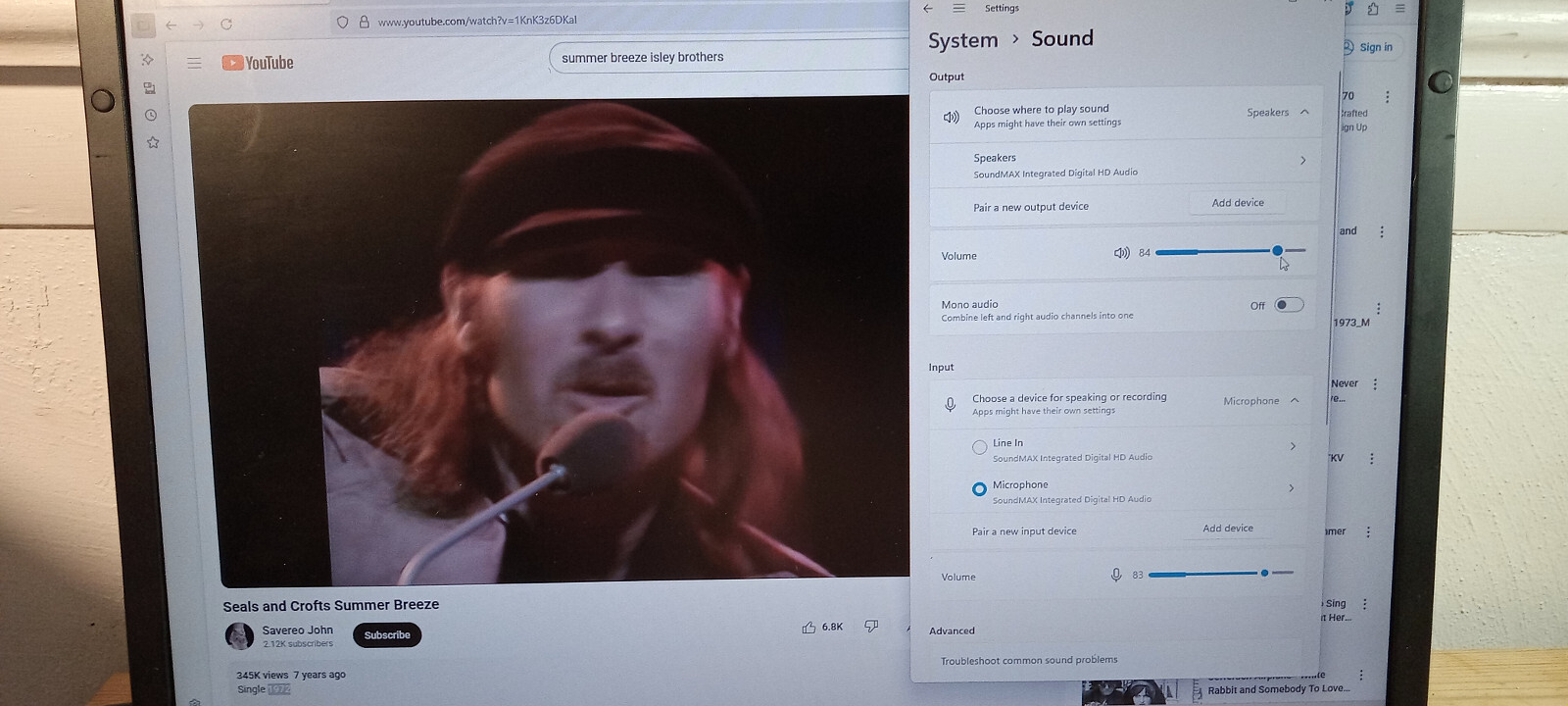
Task: Open the browser extensions puzzle icon
Action: pos(1373,9)
